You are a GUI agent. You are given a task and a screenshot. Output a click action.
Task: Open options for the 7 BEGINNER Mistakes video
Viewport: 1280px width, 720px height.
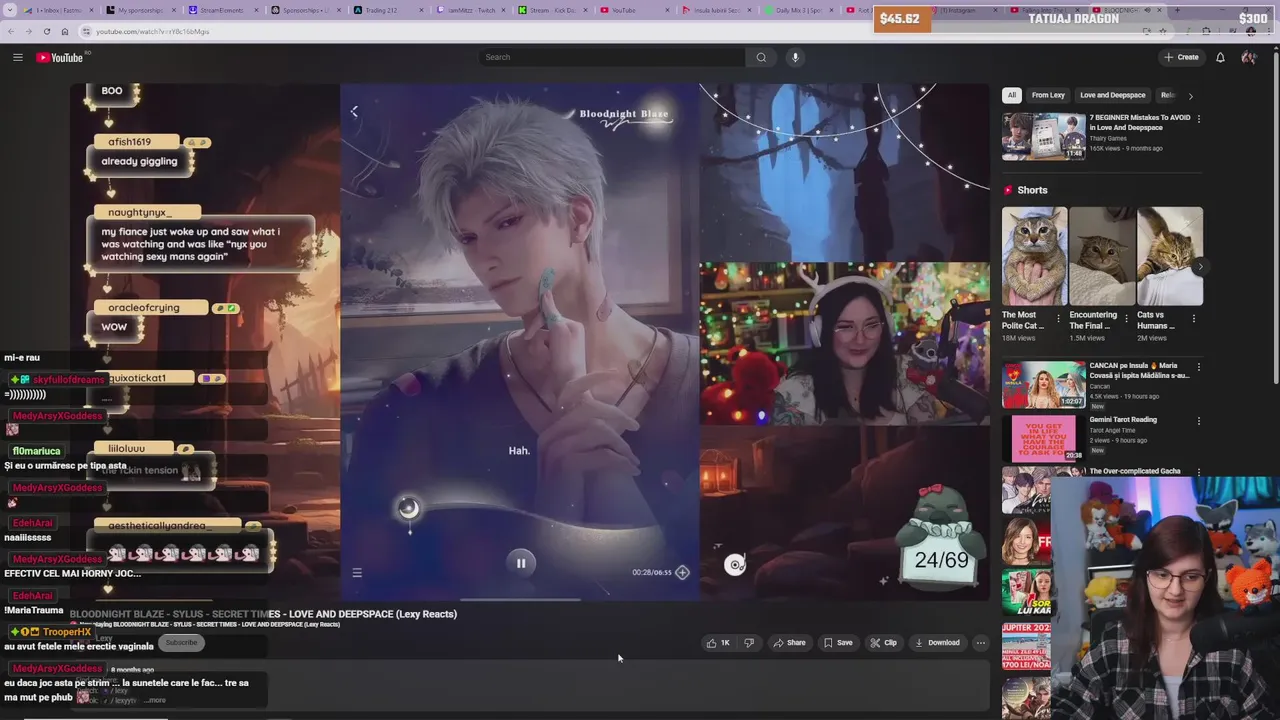(1198, 118)
